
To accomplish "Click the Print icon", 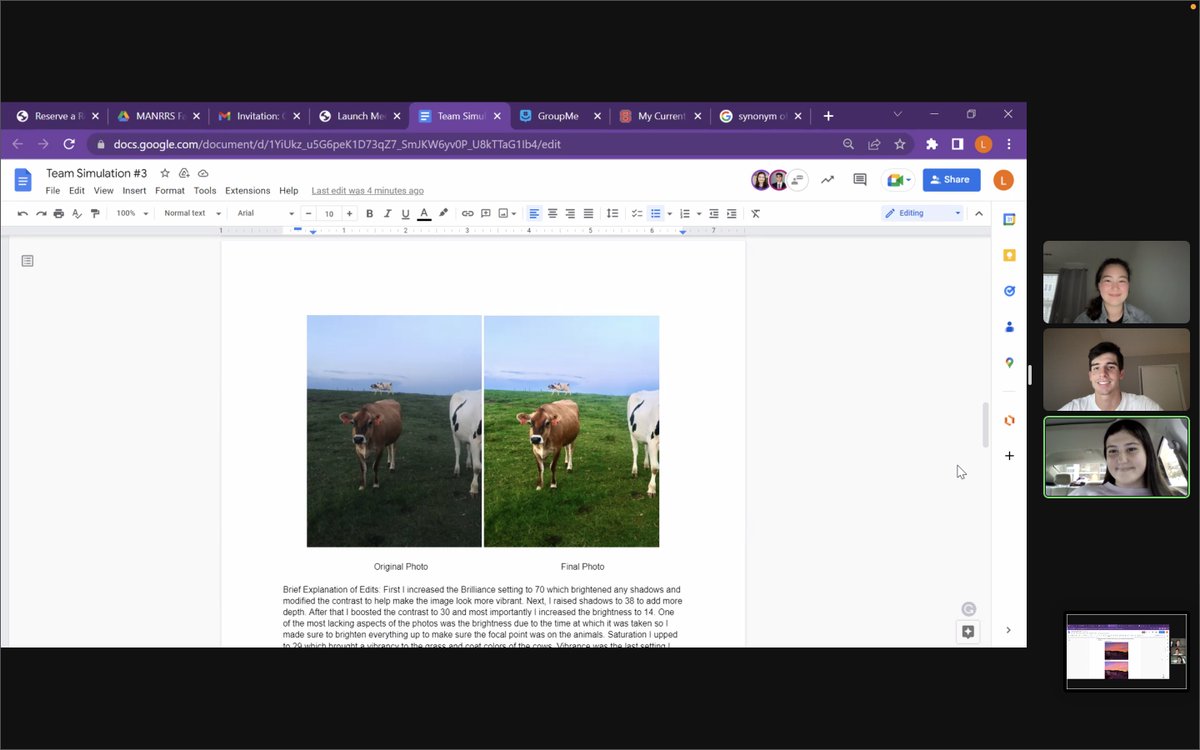I will tap(59, 213).
